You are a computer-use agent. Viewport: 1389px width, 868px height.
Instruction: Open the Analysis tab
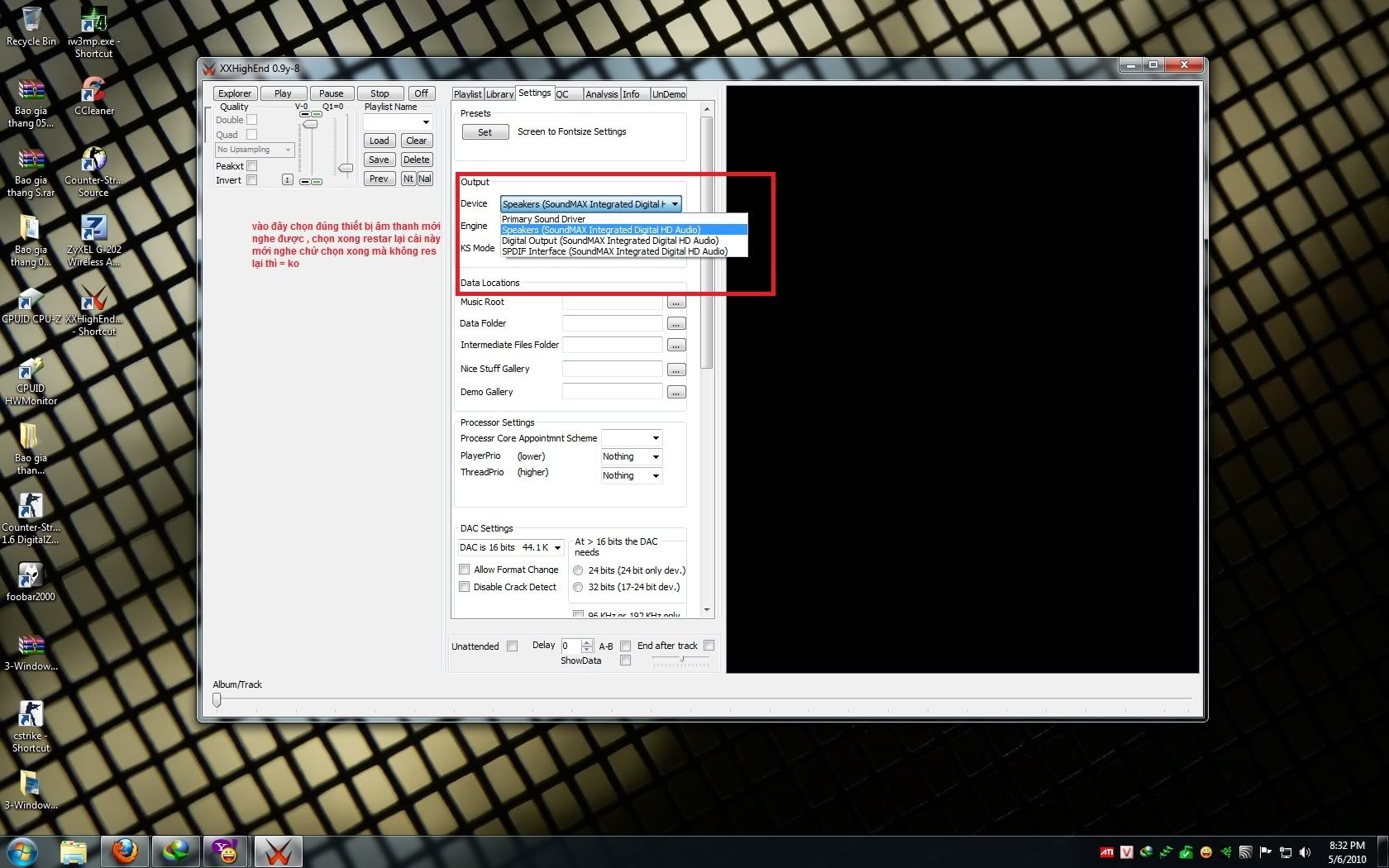602,94
